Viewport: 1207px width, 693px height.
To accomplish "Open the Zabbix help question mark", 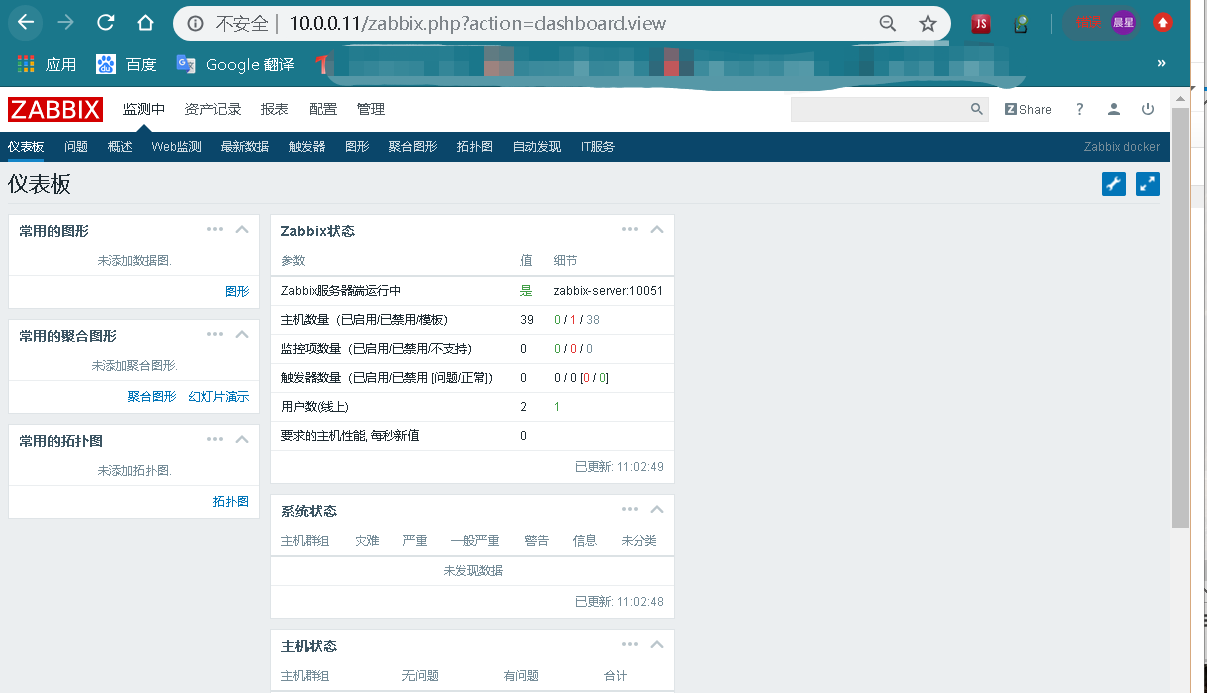I will (x=1080, y=109).
